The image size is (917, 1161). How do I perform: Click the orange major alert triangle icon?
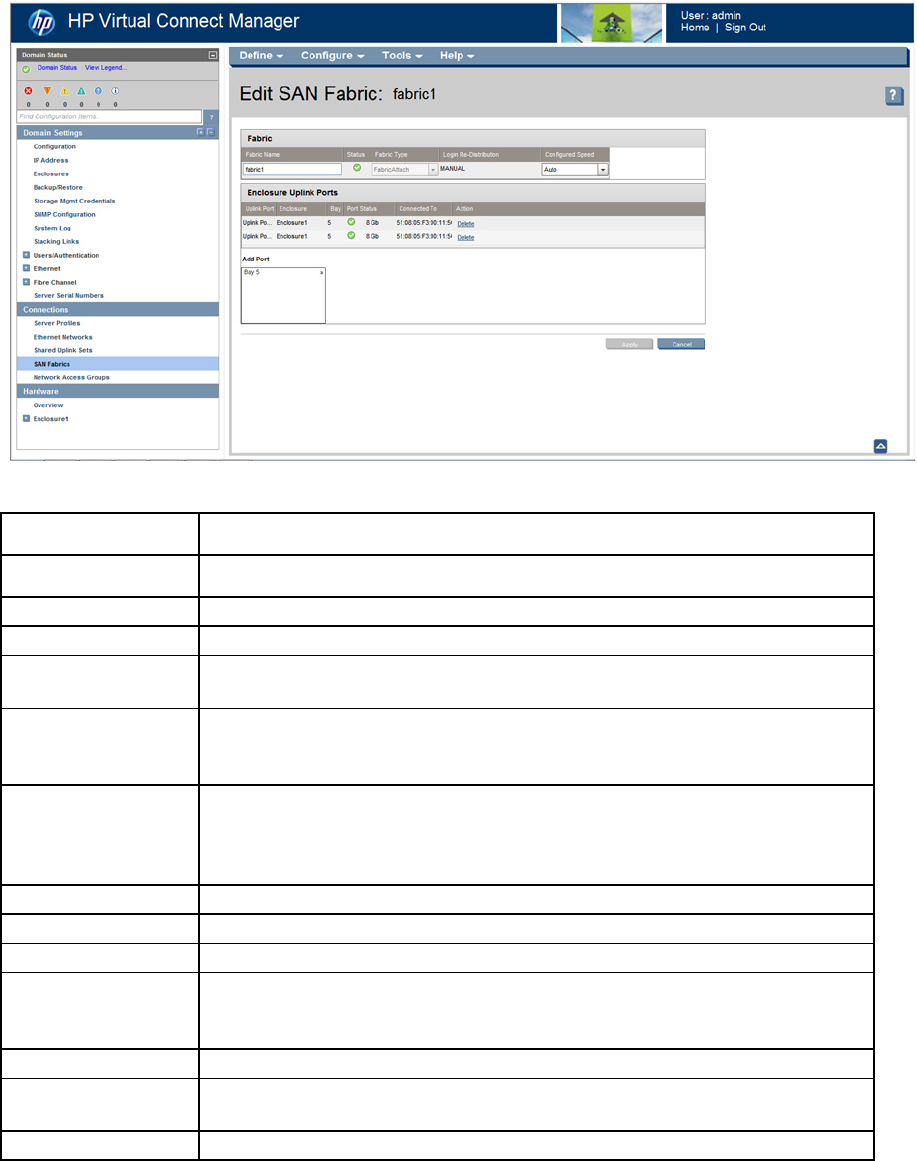click(47, 90)
